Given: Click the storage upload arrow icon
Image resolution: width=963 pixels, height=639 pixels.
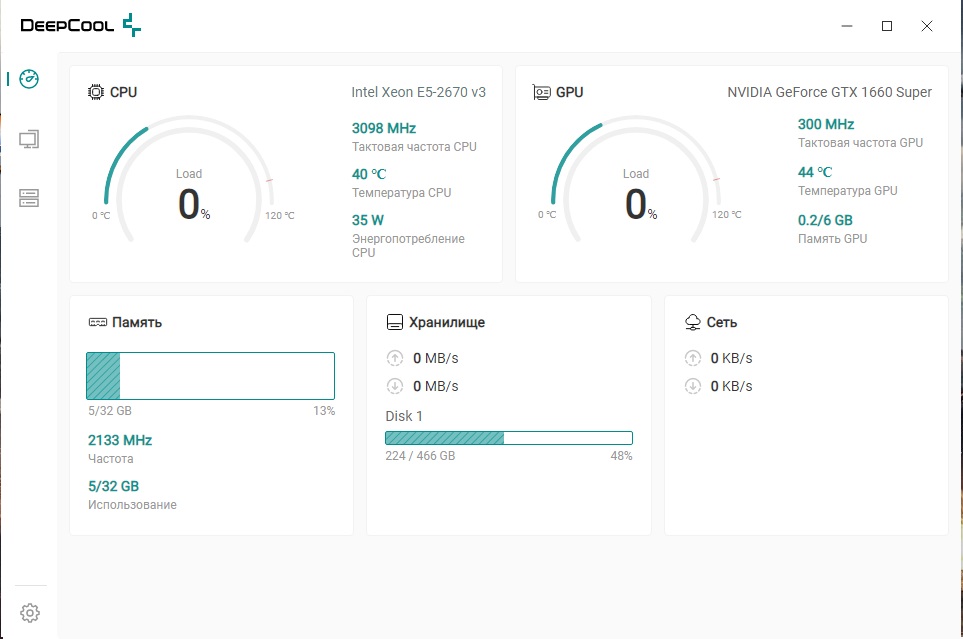Looking at the screenshot, I should tap(395, 358).
